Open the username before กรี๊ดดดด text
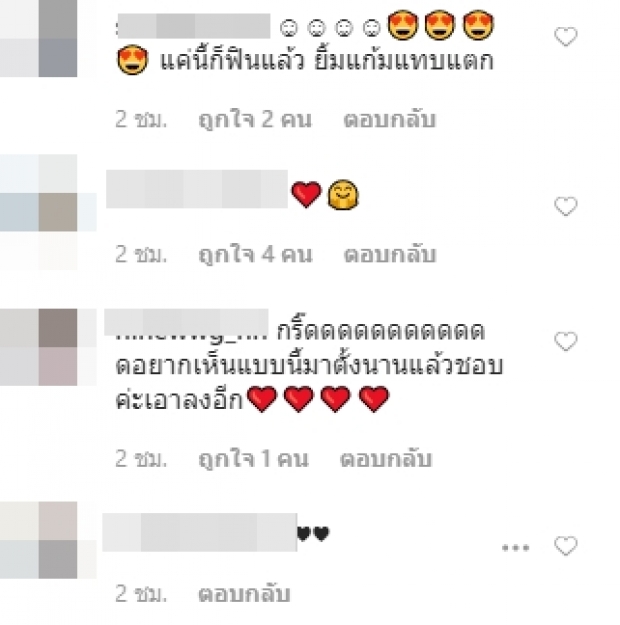 click(186, 323)
